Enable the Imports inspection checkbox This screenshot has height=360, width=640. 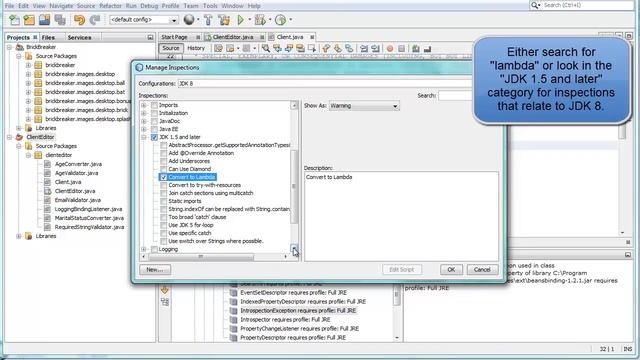click(x=154, y=105)
